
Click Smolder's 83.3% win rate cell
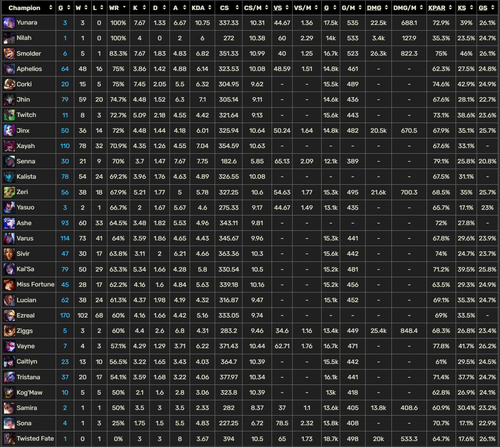(118, 53)
